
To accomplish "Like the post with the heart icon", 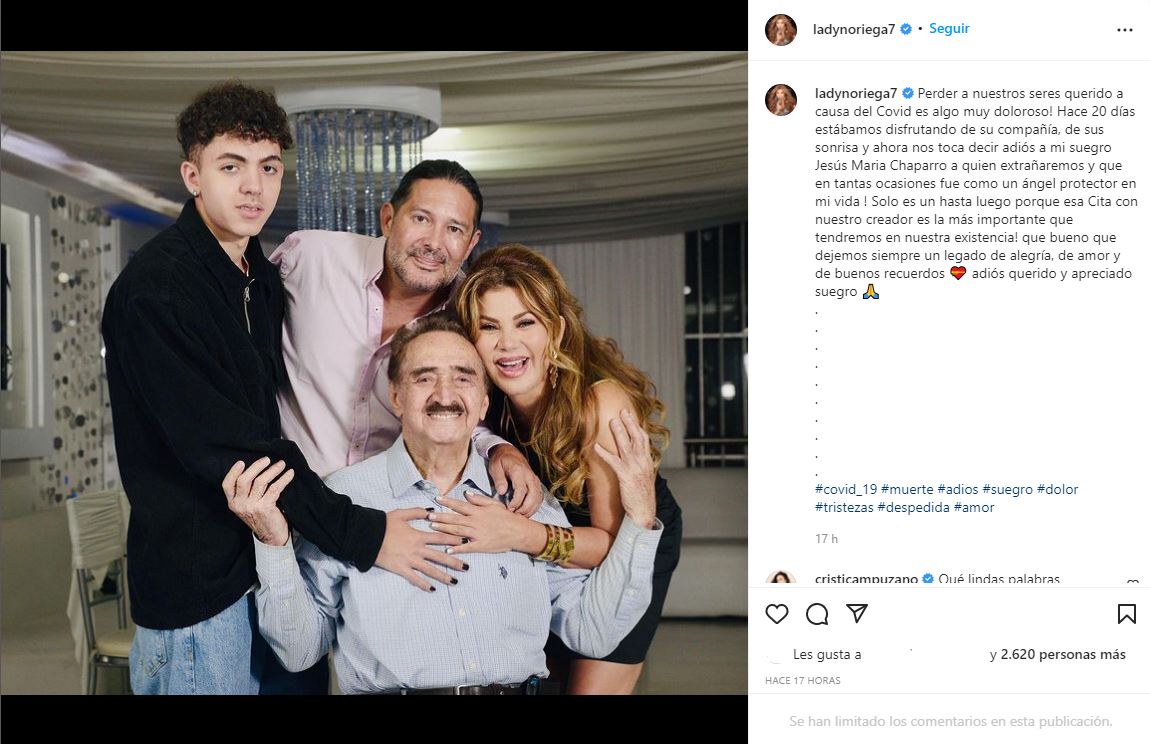I will tap(777, 614).
